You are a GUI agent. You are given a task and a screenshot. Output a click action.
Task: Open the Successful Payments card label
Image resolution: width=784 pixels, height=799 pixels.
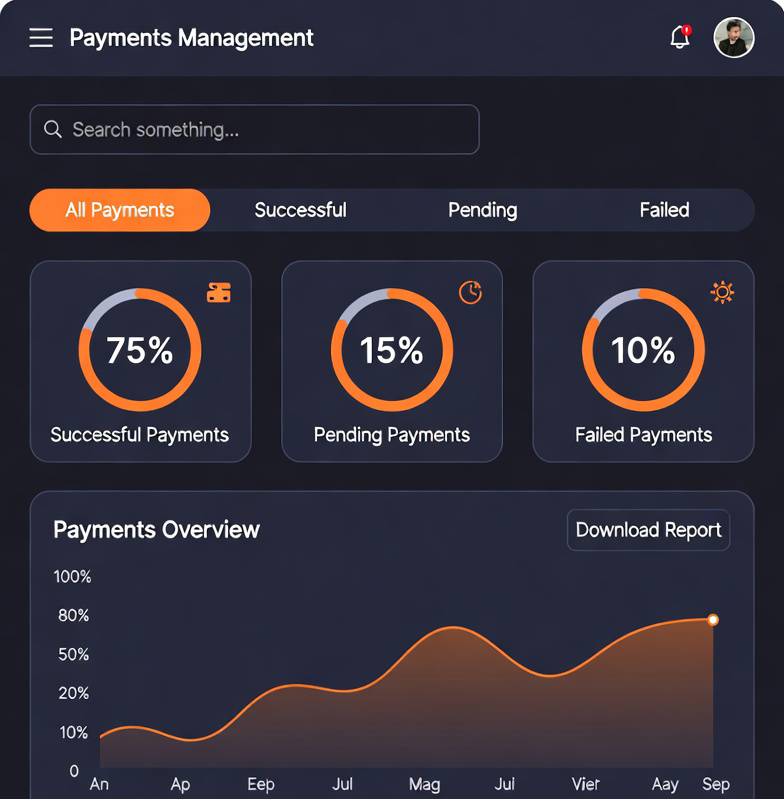point(140,435)
